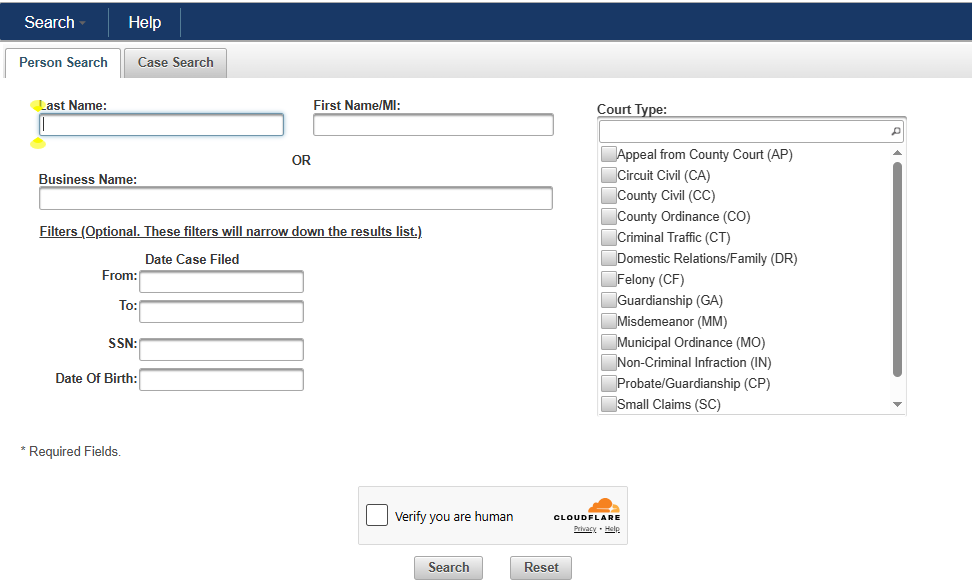Viewport: 972px width, 588px height.
Task: Click the Court Type list scrollbar
Action: 897,270
